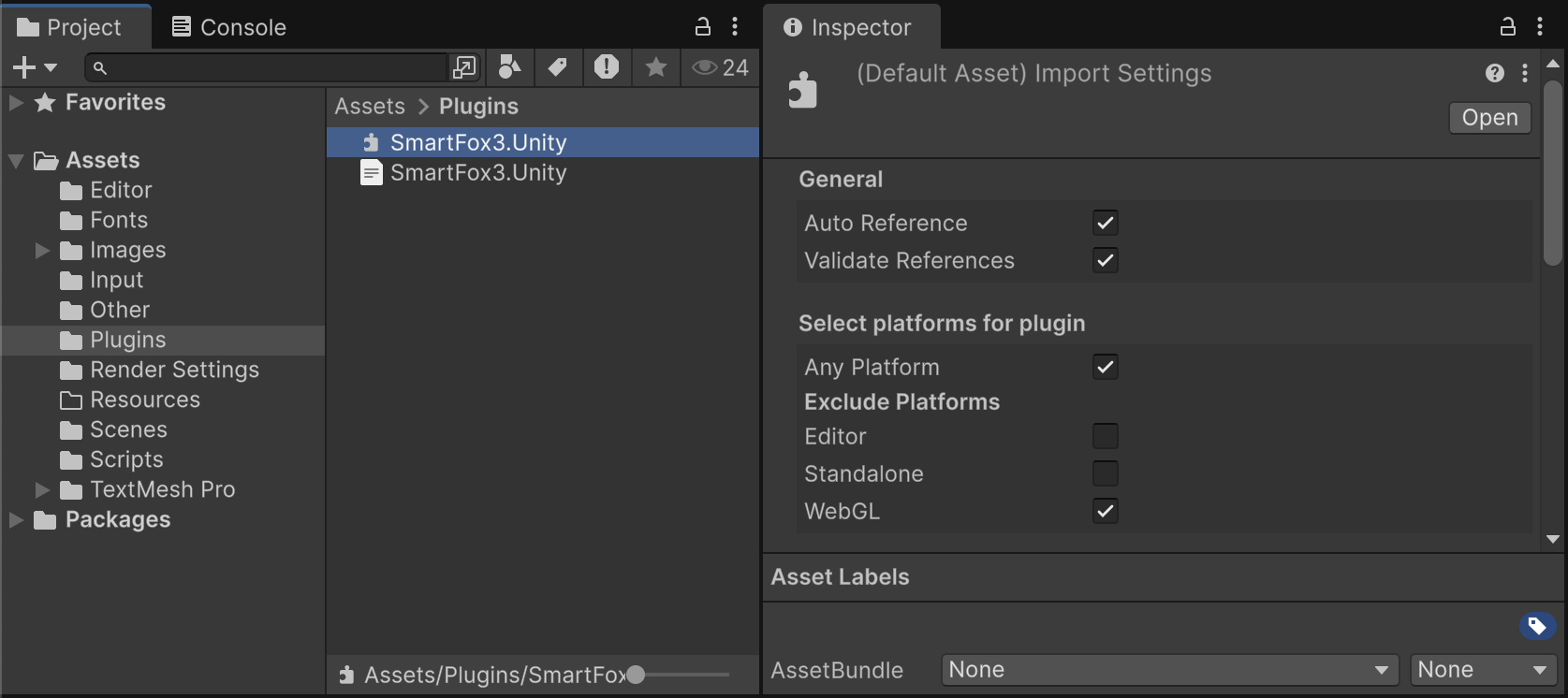Expand the TextMesh Pro folder arrow
This screenshot has height=698, width=1568.
tap(42, 489)
